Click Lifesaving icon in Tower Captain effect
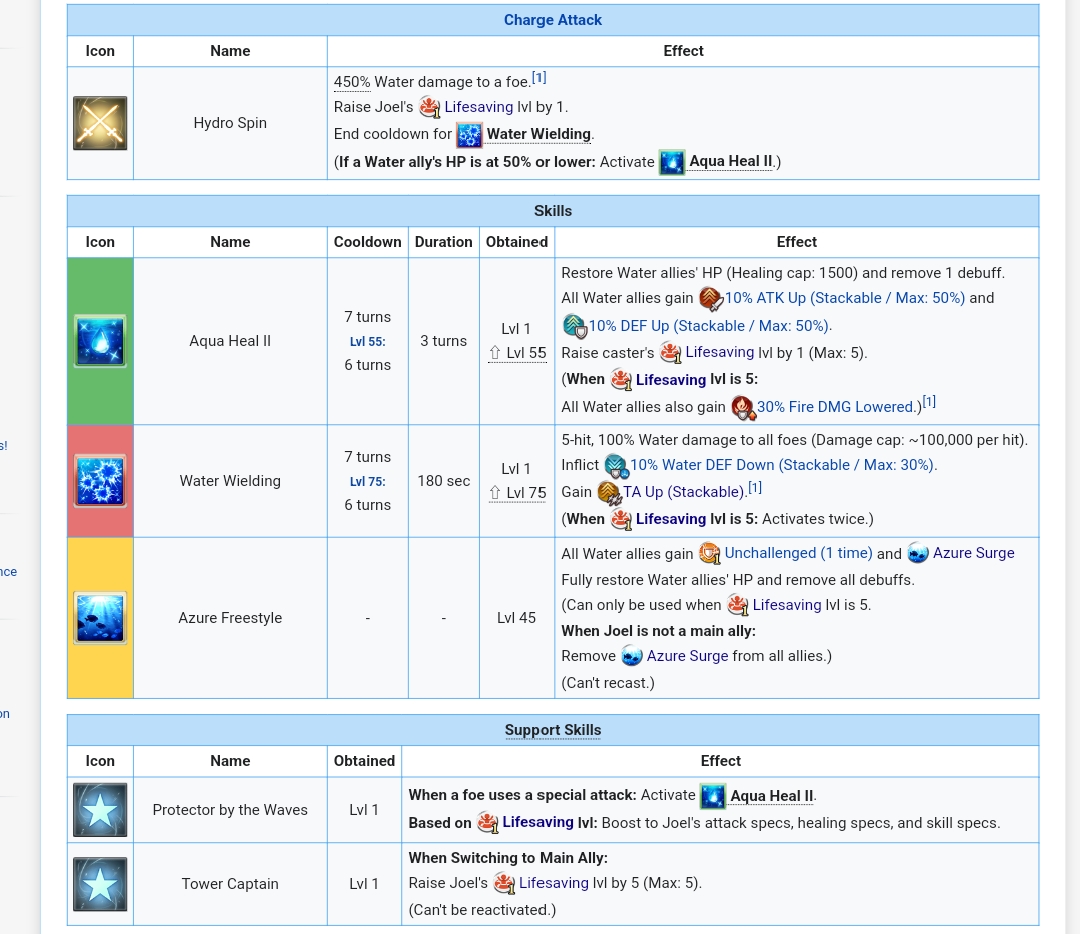The height and width of the screenshot is (934, 1080). coord(504,884)
